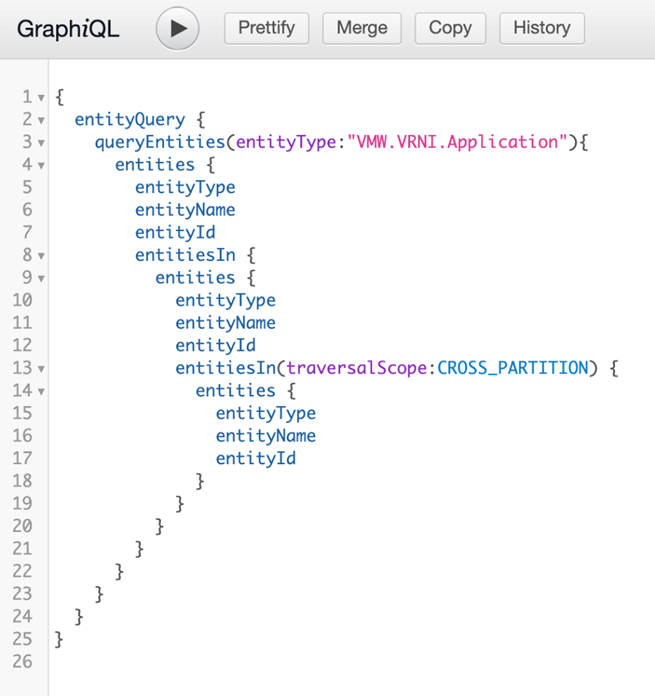This screenshot has width=655, height=696.
Task: Click the GraphiQL title logo
Action: 68,28
